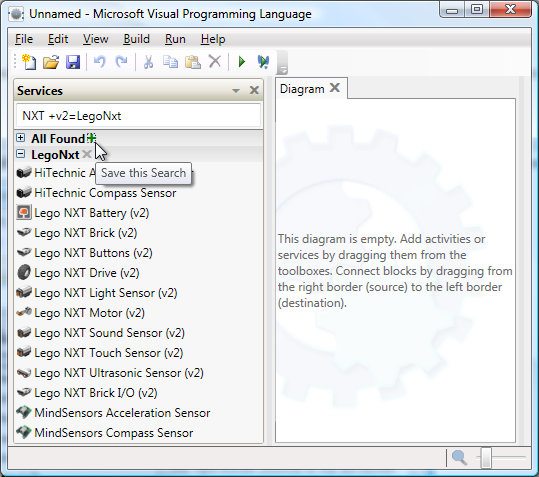Open the File menu
Image resolution: width=539 pixels, height=477 pixels.
[24, 39]
